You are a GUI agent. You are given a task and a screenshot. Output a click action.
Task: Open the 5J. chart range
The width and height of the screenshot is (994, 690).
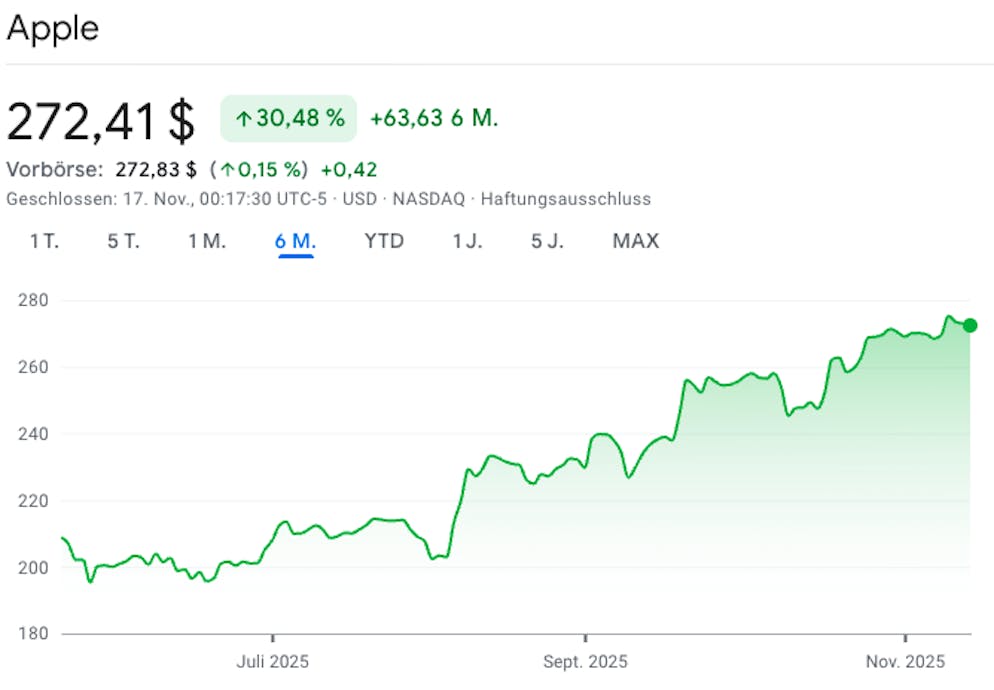(x=547, y=241)
